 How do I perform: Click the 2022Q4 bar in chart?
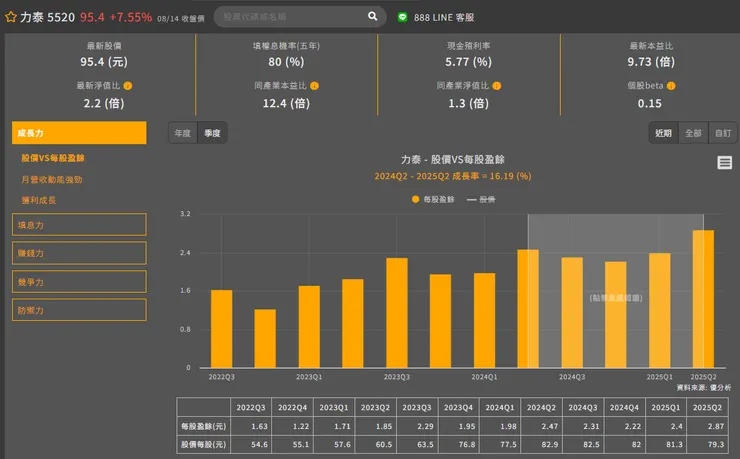[x=265, y=338]
